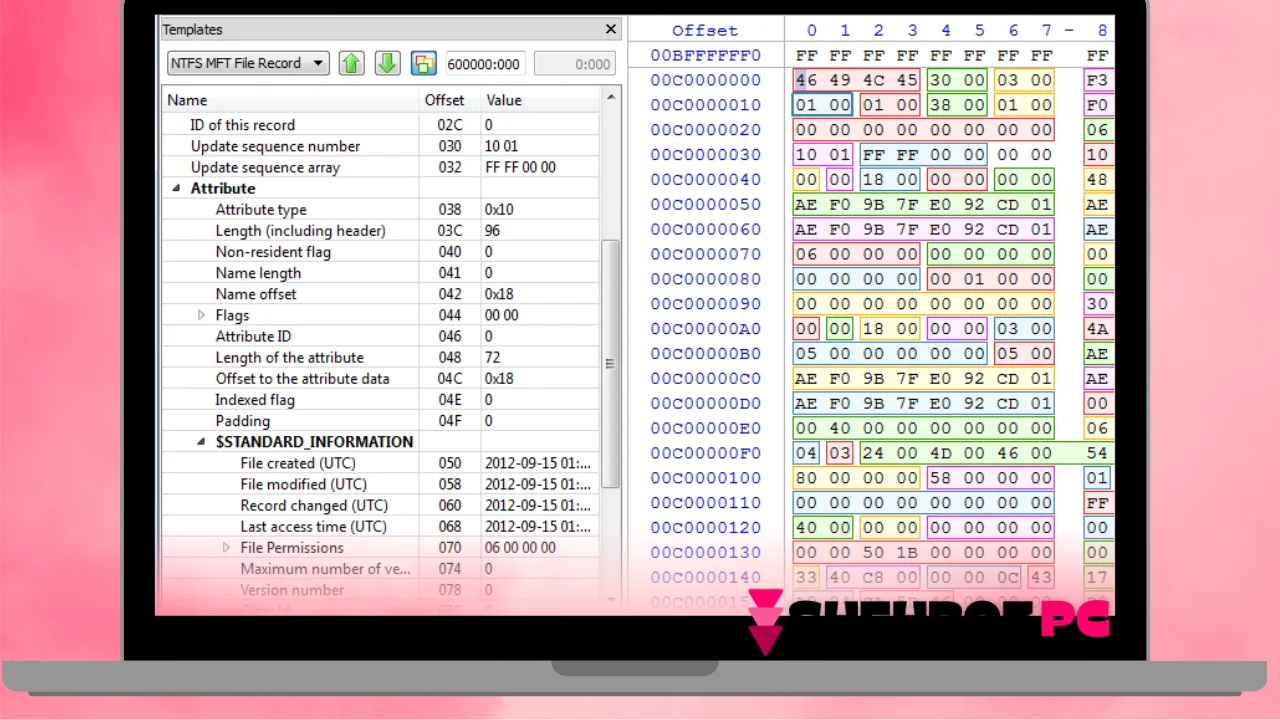Select the 'Attribute type' row
The height and width of the screenshot is (720, 1280).
tap(380, 210)
